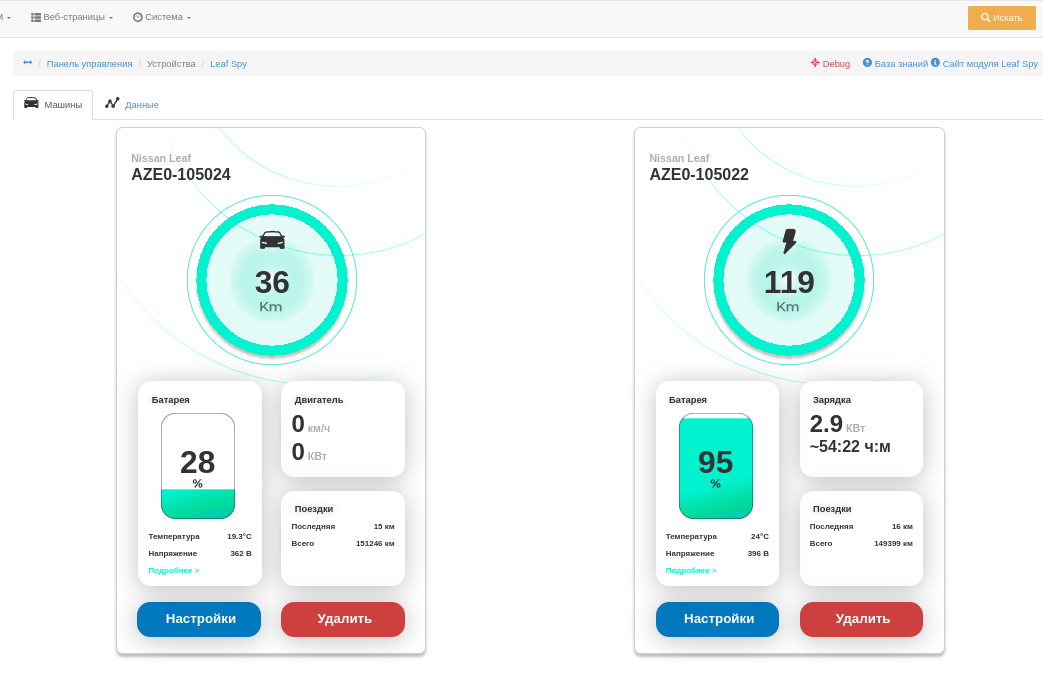Screen dimensions: 1043x684
Task: Click the 151246 км total trips value
Action: point(375,544)
